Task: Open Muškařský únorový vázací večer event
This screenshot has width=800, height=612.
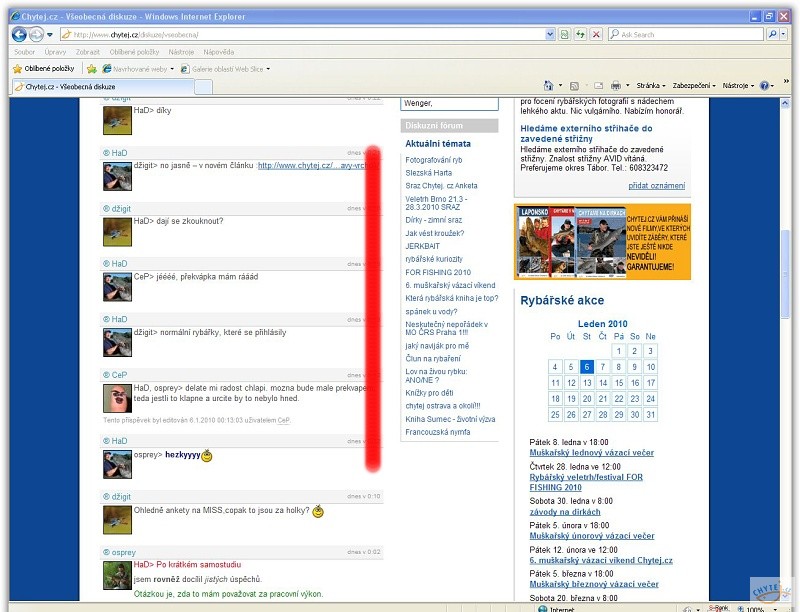Action: (592, 536)
